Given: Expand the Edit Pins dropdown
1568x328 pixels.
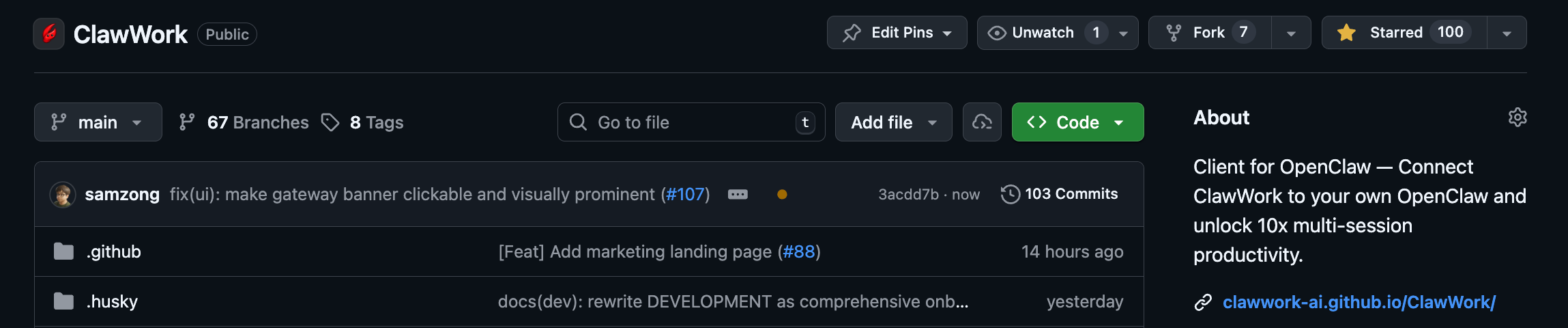Looking at the screenshot, I should pos(897,33).
